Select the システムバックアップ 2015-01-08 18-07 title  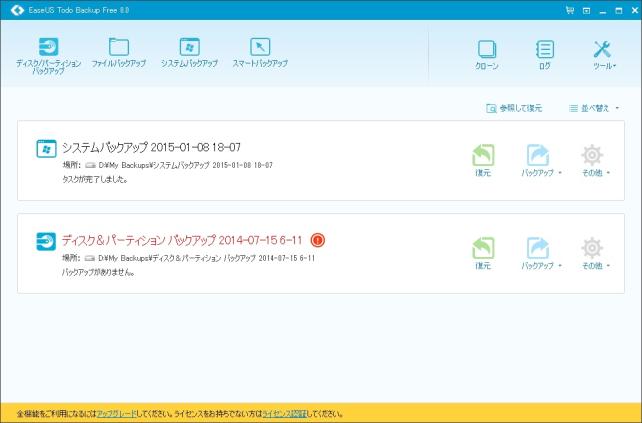151,147
